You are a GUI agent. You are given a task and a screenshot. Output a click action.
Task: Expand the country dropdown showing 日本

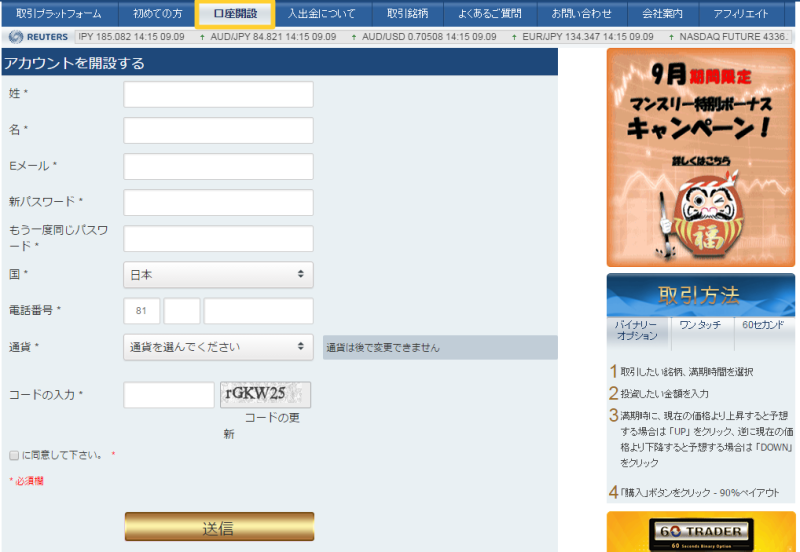218,274
